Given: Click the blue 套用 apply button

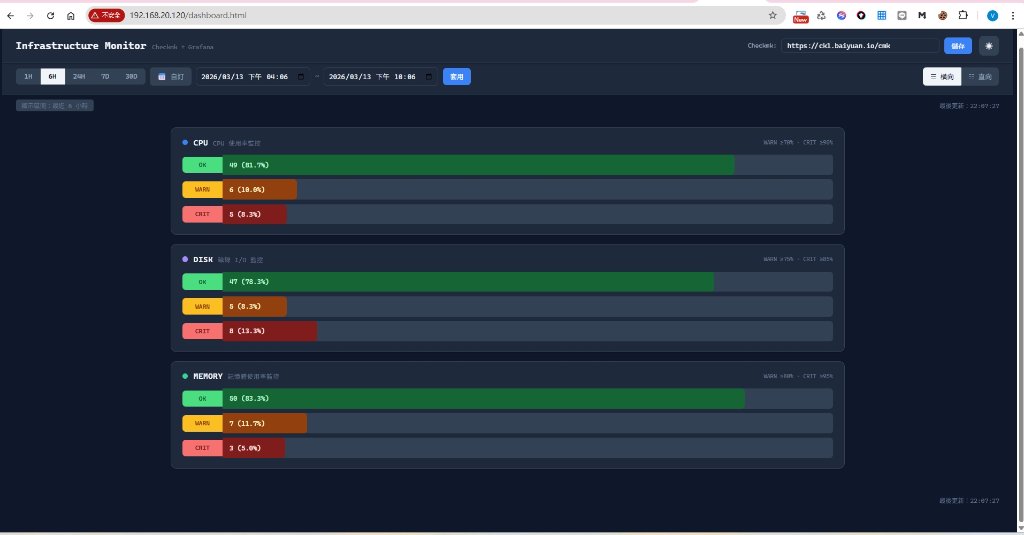Looking at the screenshot, I should tap(456, 76).
